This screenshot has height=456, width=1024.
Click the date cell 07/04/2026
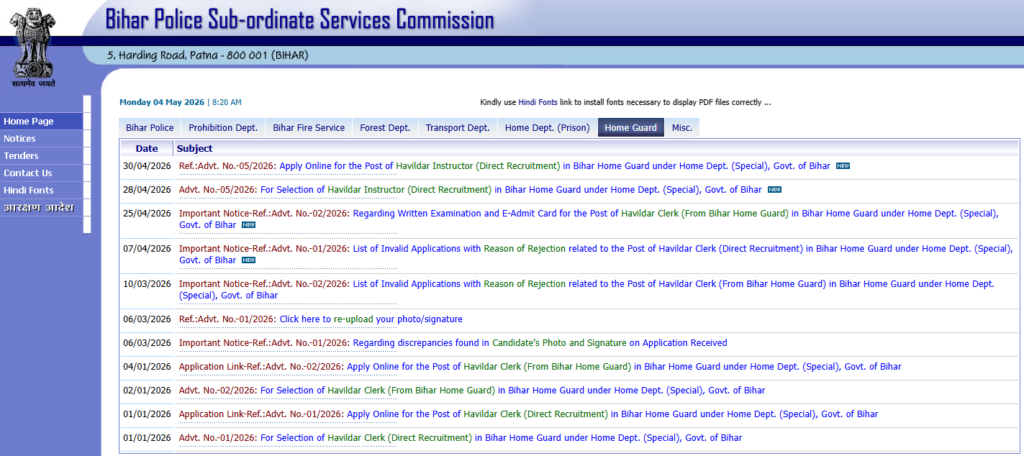tap(147, 248)
